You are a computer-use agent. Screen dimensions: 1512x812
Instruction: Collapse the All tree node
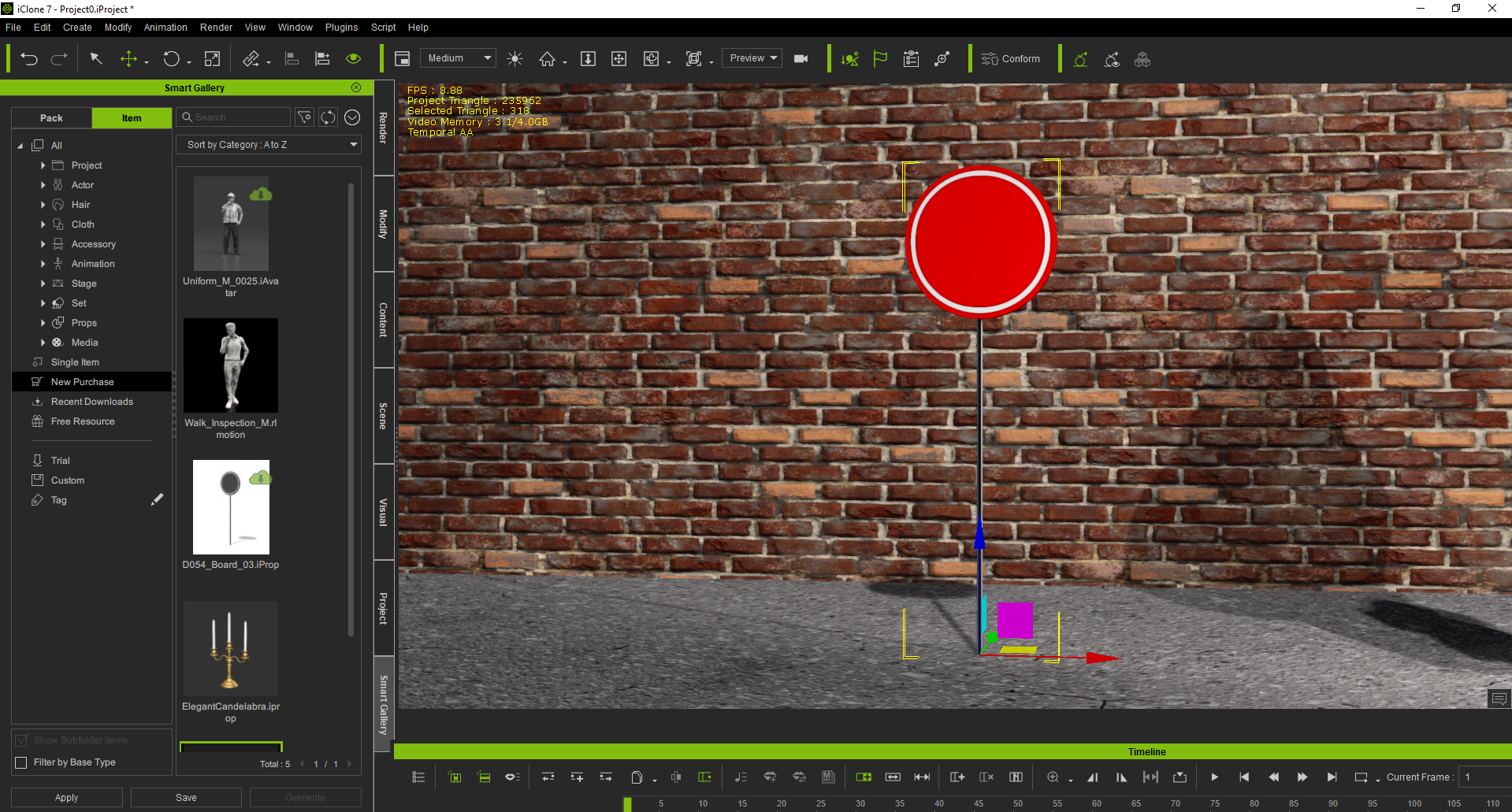[20, 146]
